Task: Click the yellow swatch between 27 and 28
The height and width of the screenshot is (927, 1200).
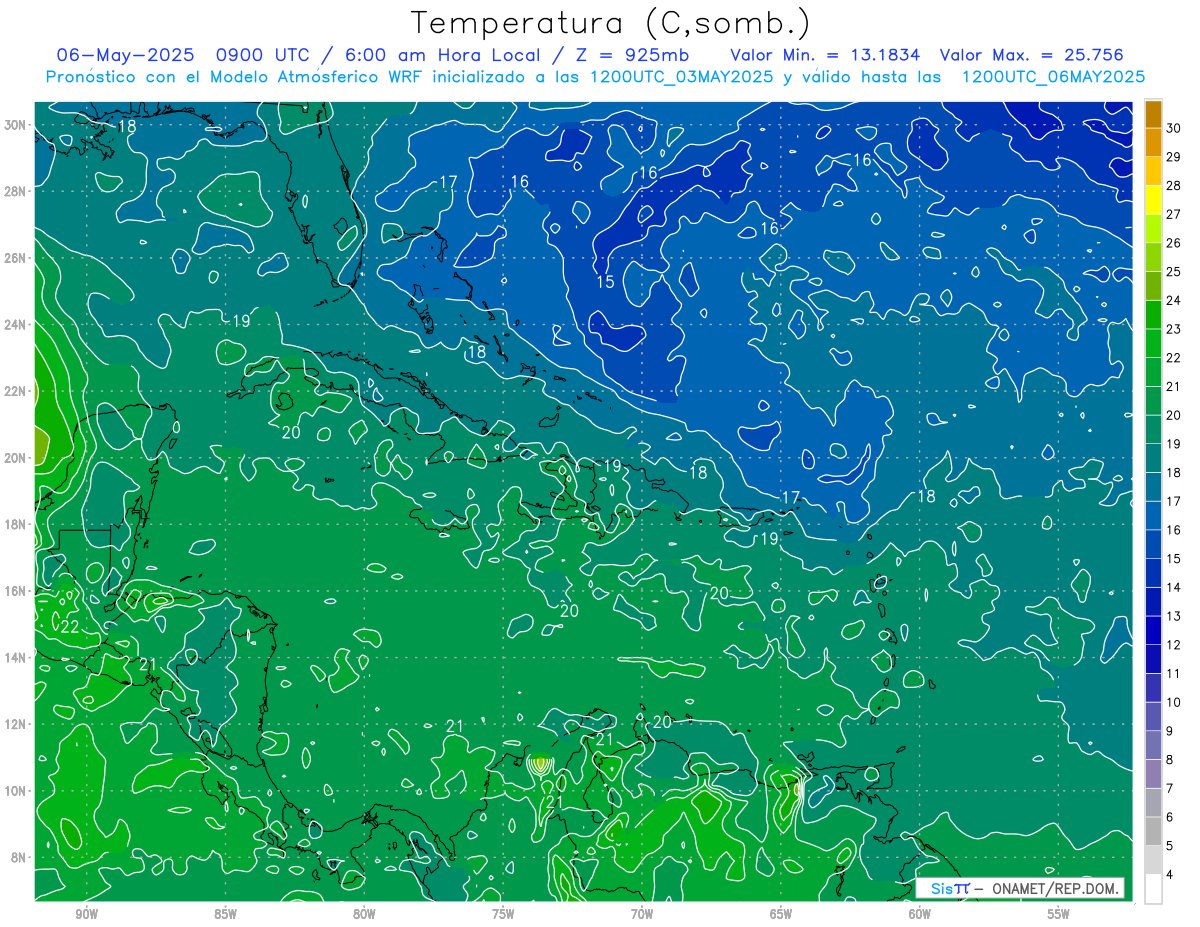Action: tap(1153, 199)
